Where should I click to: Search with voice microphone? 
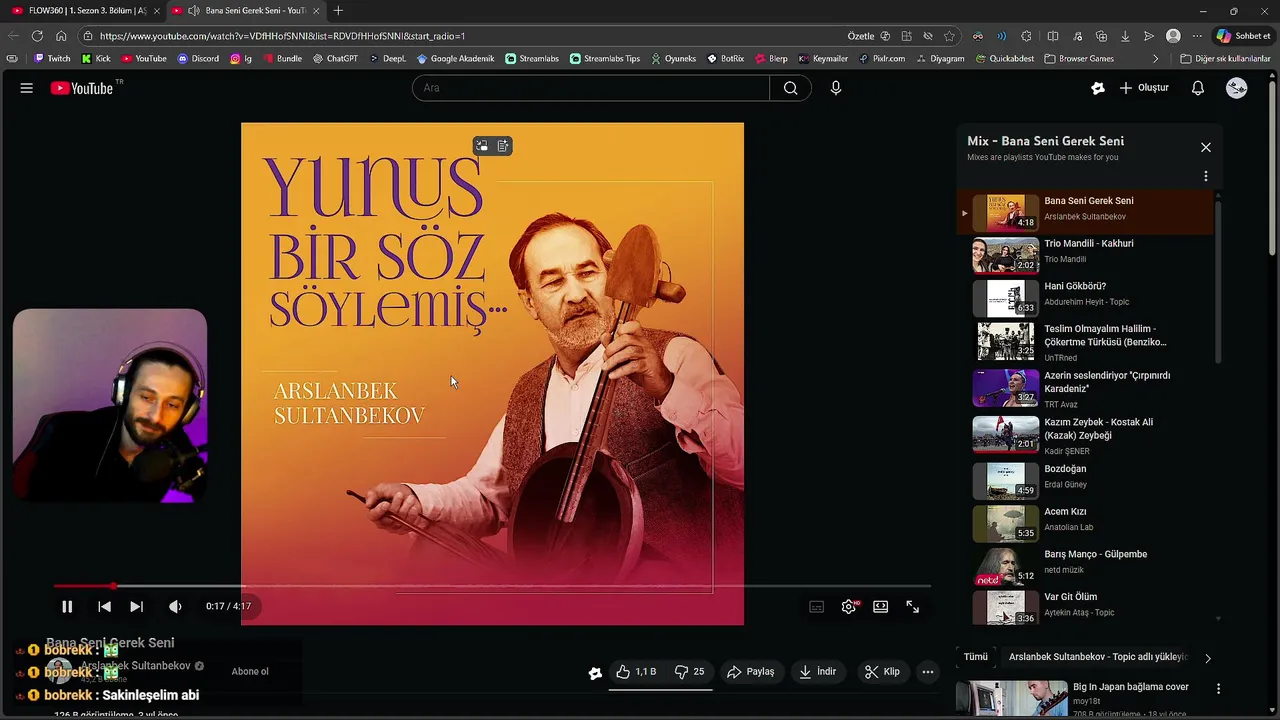[x=836, y=88]
